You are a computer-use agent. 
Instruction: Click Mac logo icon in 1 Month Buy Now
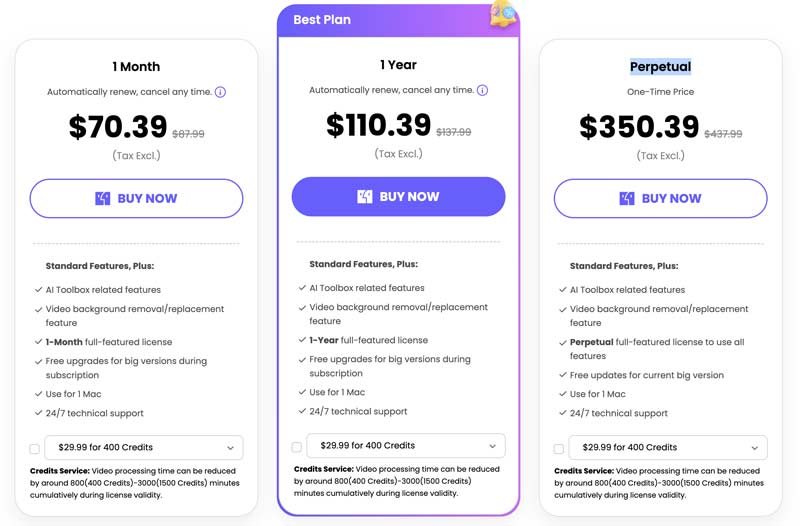tap(103, 198)
